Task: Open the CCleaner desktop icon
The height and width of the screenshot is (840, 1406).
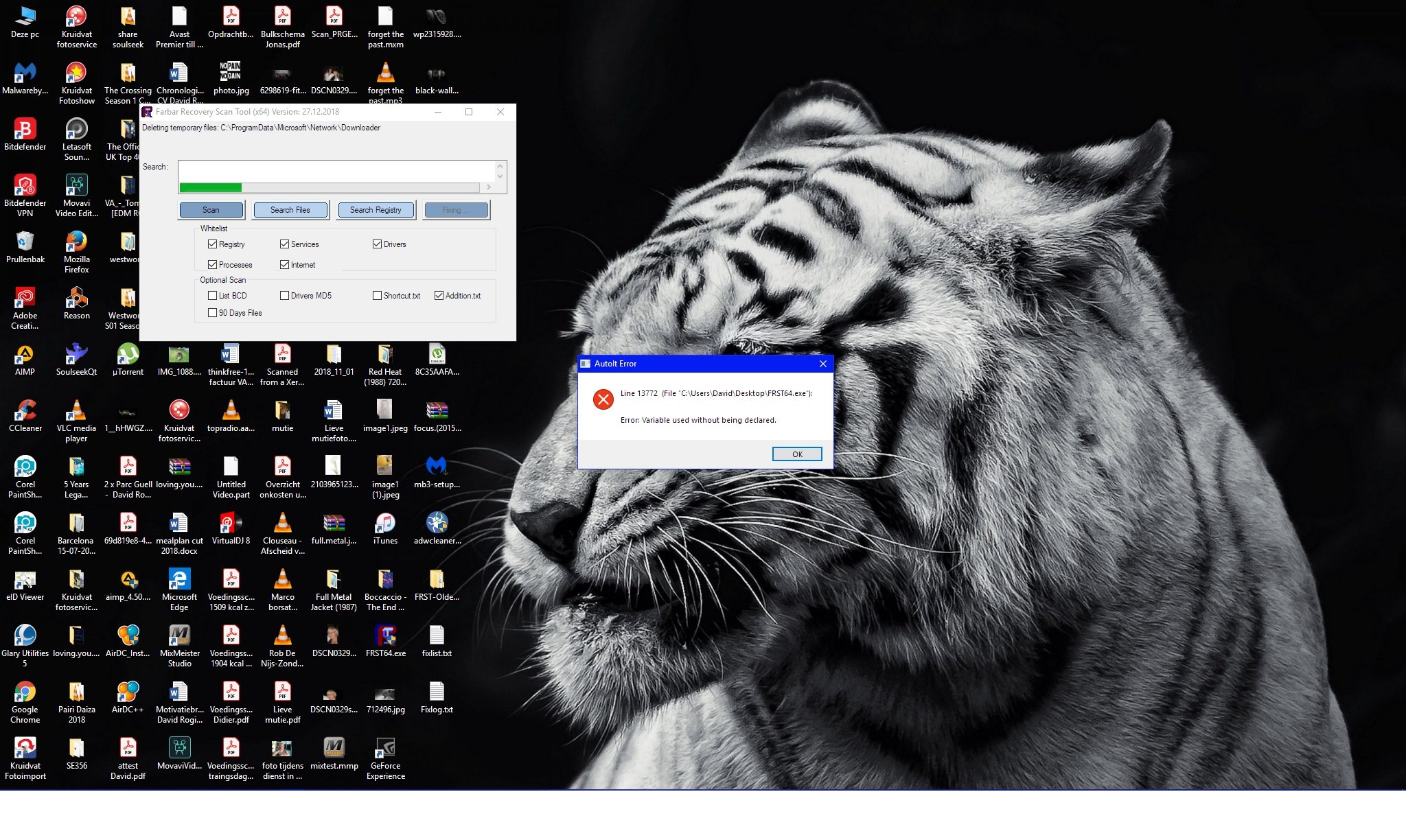Action: tap(25, 416)
